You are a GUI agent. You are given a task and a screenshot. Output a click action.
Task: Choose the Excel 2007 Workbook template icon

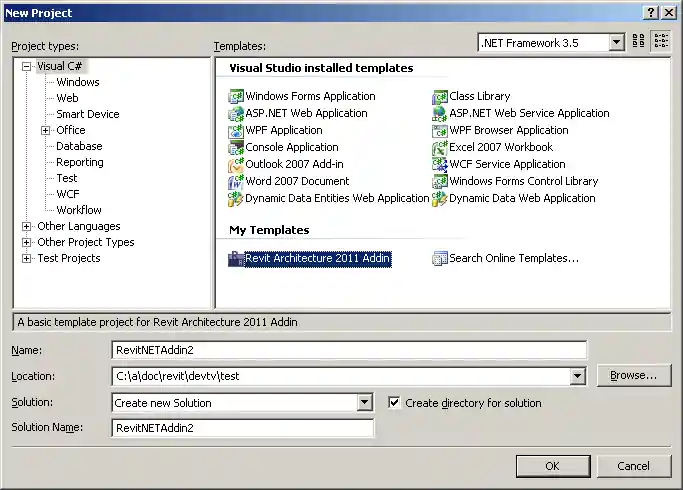click(439, 147)
